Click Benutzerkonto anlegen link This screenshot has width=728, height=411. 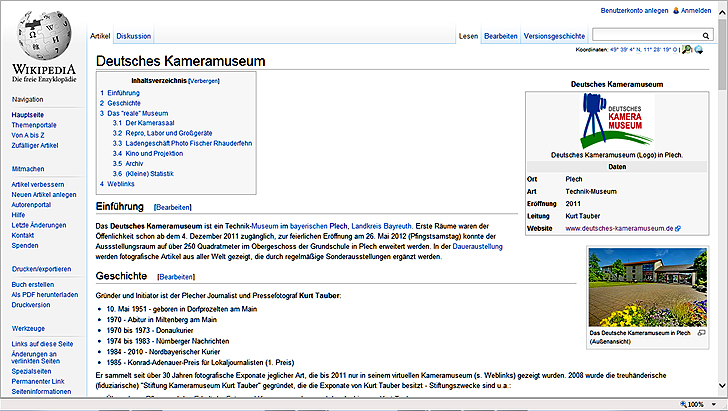pos(634,10)
